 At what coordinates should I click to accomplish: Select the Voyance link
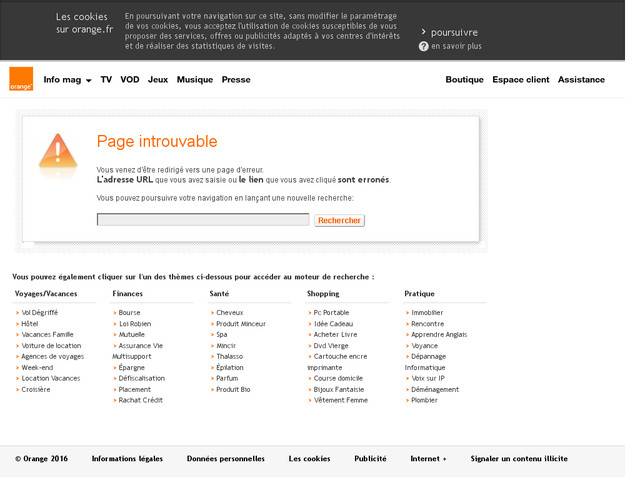pos(424,346)
